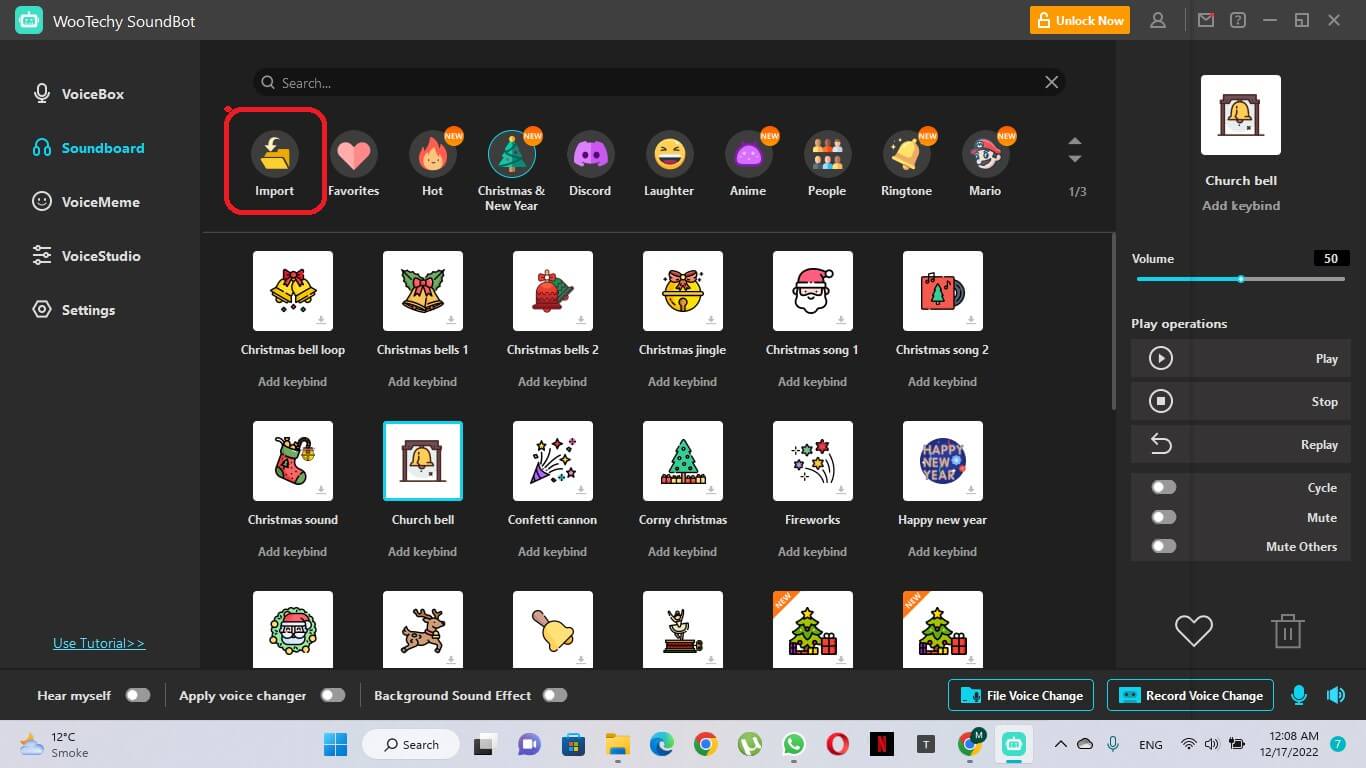Go to previous category page with up arrow
Viewport: 1366px width, 768px height.
(x=1075, y=141)
